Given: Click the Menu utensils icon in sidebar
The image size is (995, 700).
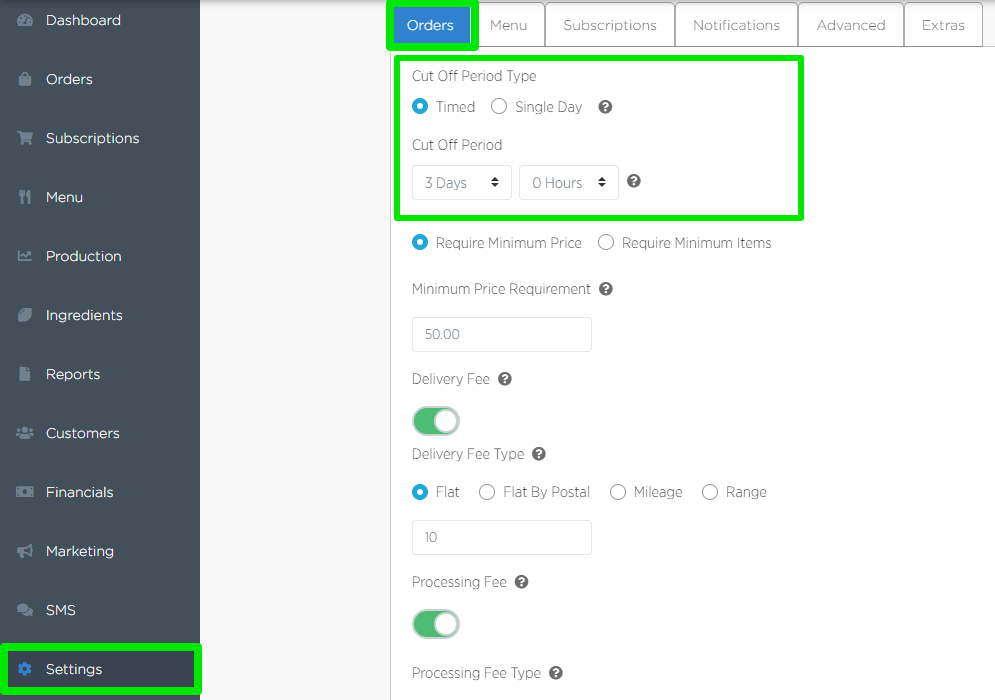Looking at the screenshot, I should tap(25, 197).
